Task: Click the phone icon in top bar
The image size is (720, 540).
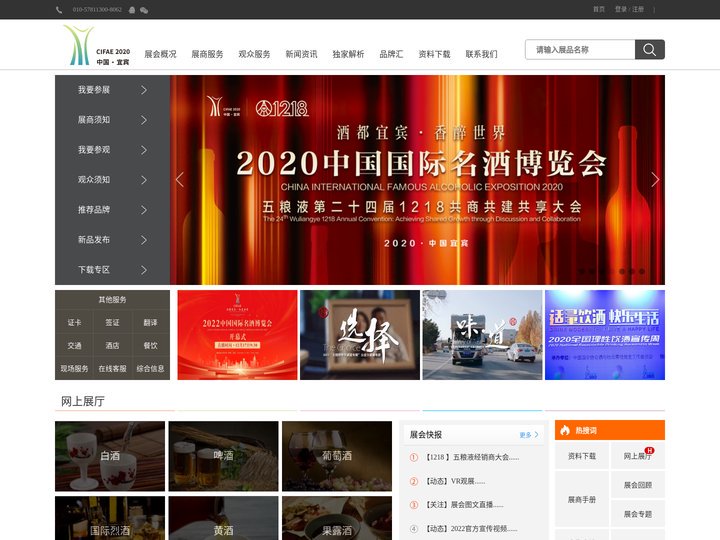Action: point(59,10)
